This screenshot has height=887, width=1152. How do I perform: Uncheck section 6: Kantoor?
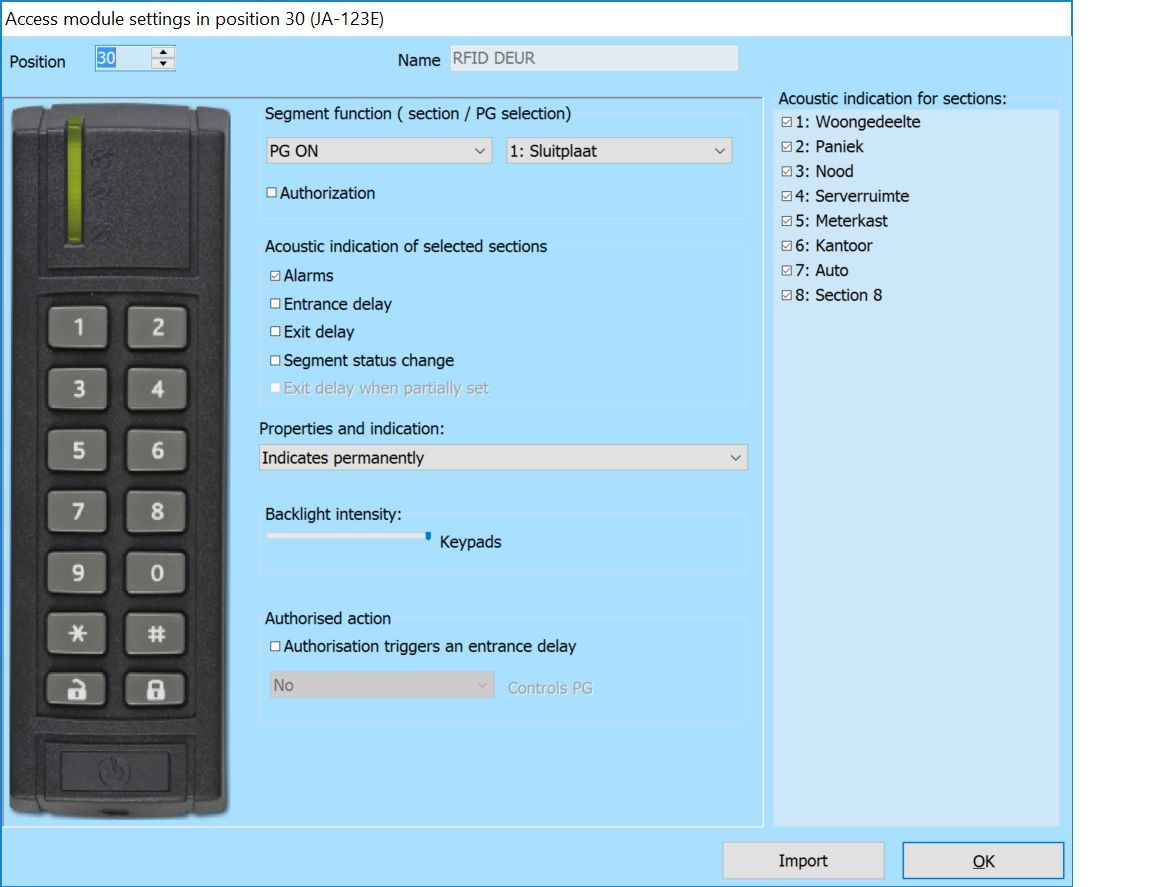click(787, 245)
